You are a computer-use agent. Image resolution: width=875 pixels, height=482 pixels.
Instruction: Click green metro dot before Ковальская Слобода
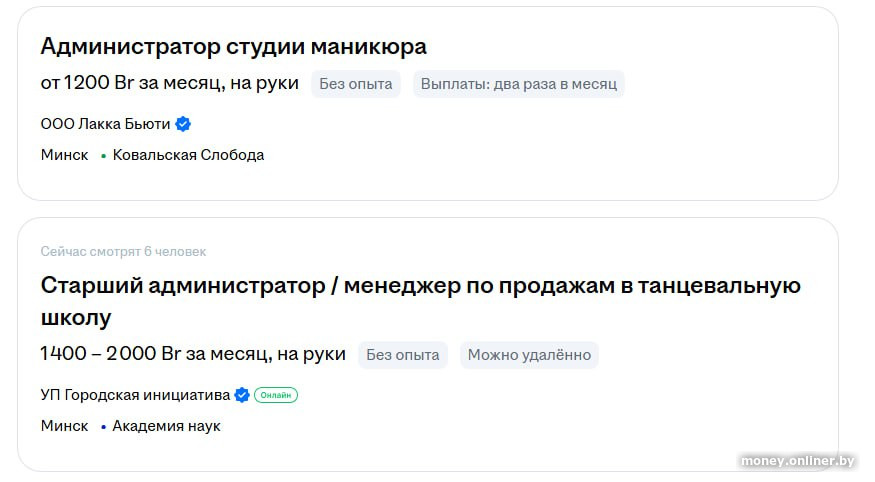pos(103,156)
